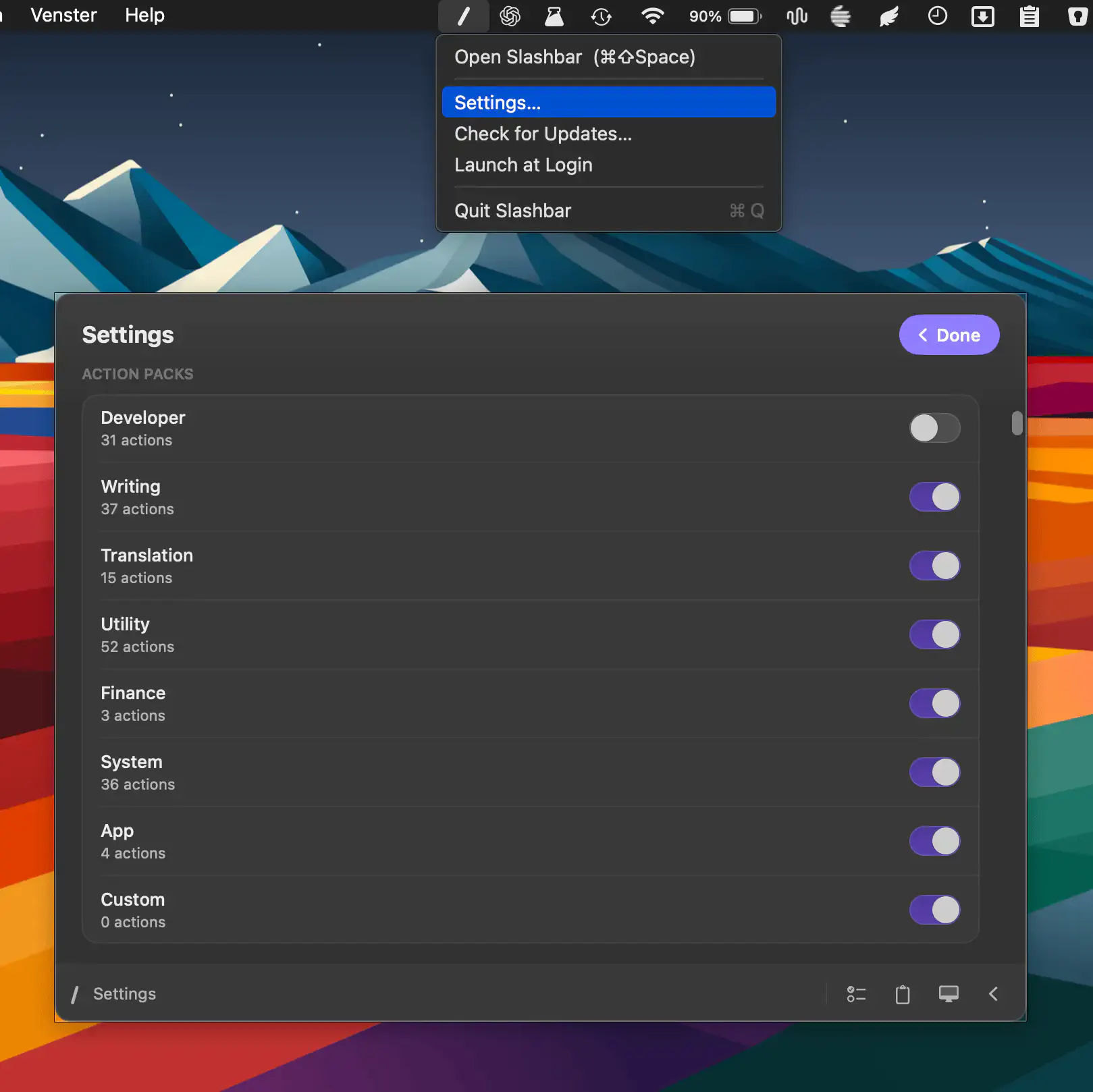Click the System pack title

click(132, 762)
